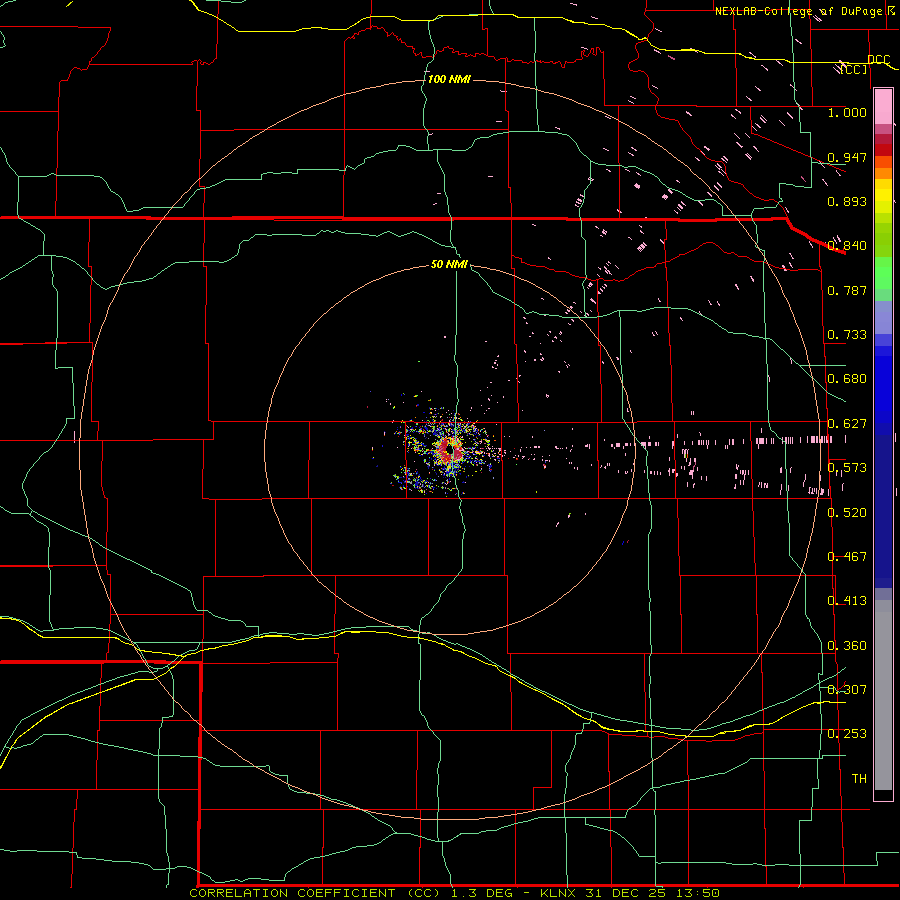Click the "100 NMI" range ring label

449,79
